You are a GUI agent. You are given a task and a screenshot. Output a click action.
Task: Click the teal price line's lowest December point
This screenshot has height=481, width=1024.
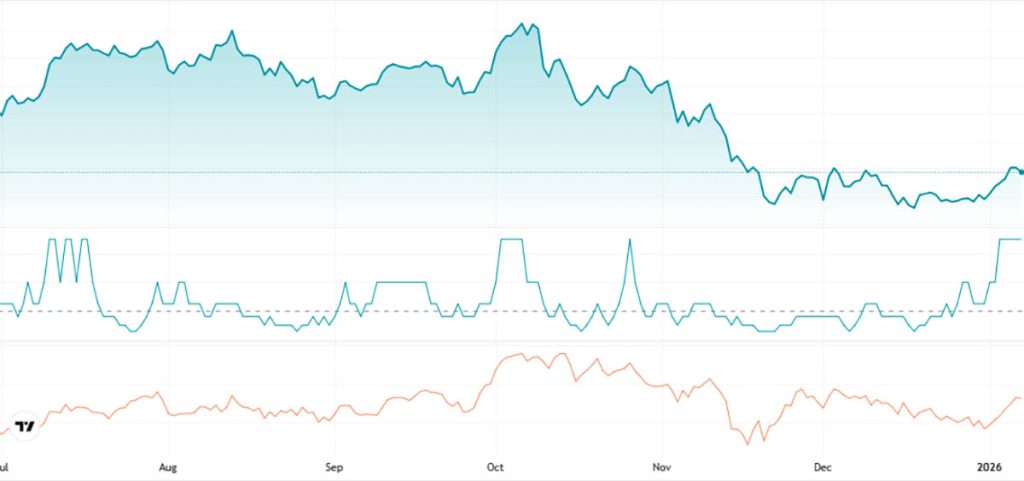tap(912, 207)
